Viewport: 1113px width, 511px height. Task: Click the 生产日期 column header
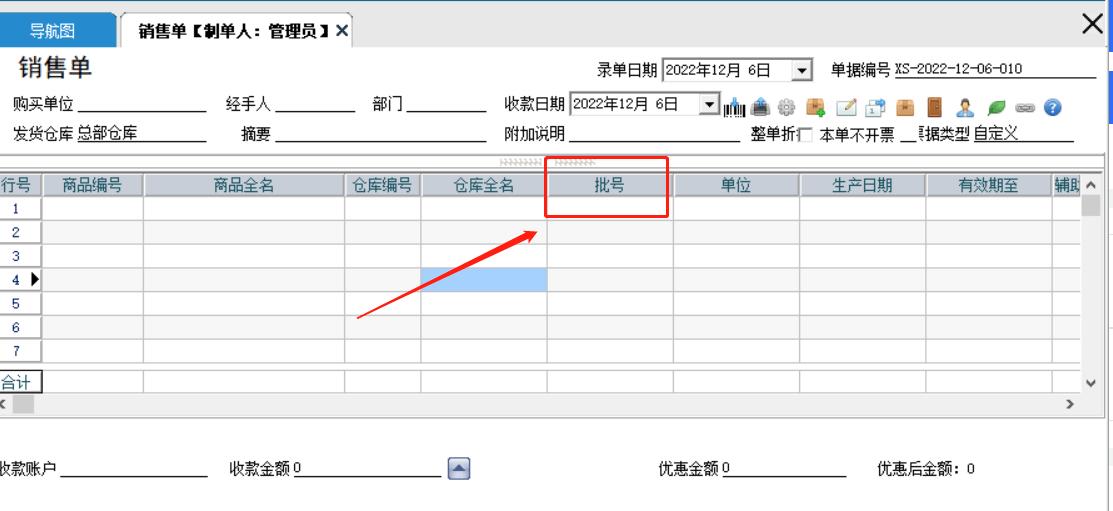click(862, 185)
